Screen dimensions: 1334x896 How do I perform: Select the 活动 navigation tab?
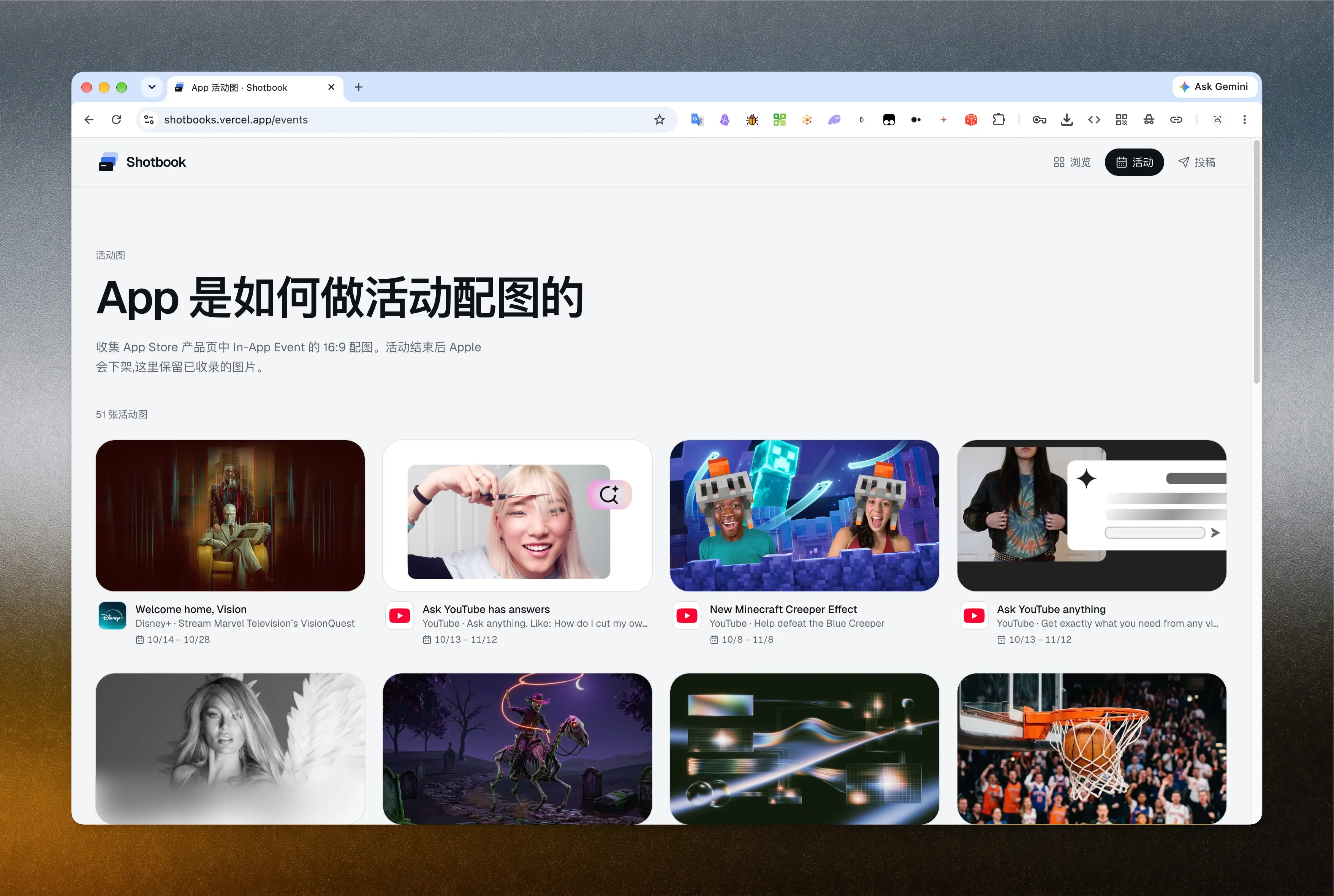[x=1134, y=162]
